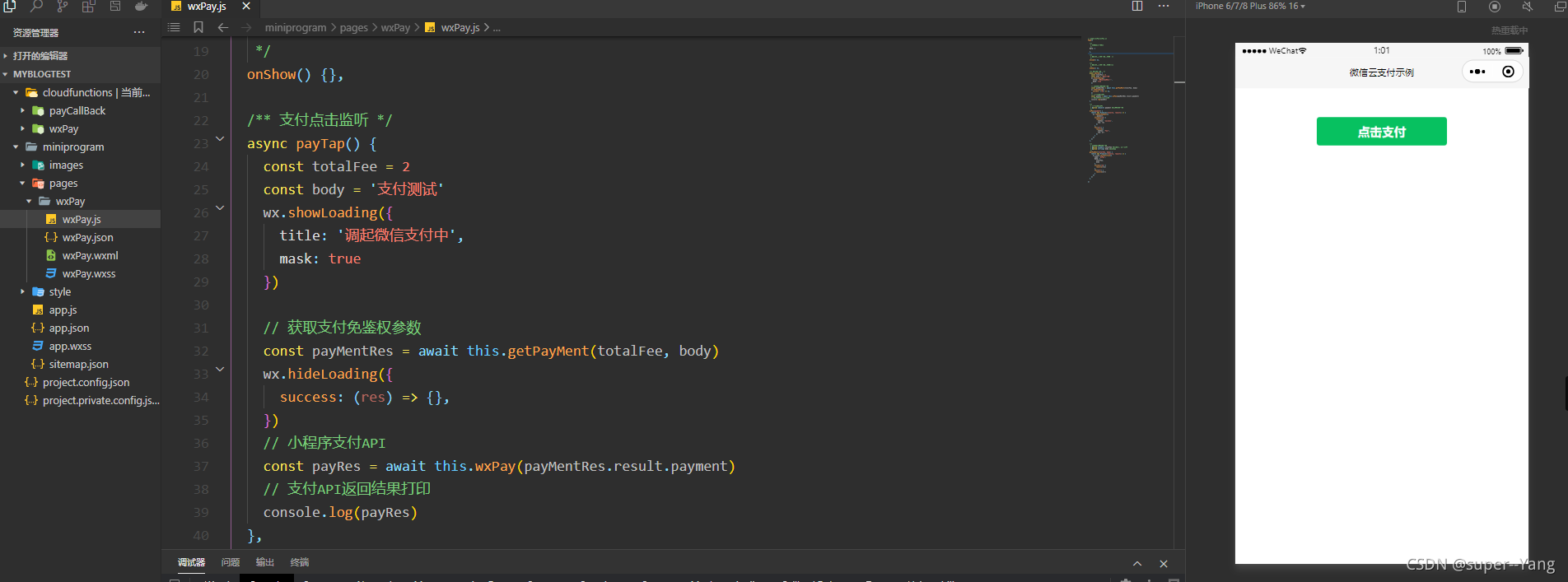This screenshot has width=1568, height=582.
Task: Detach the simulator with the window icon
Action: click(x=1560, y=7)
